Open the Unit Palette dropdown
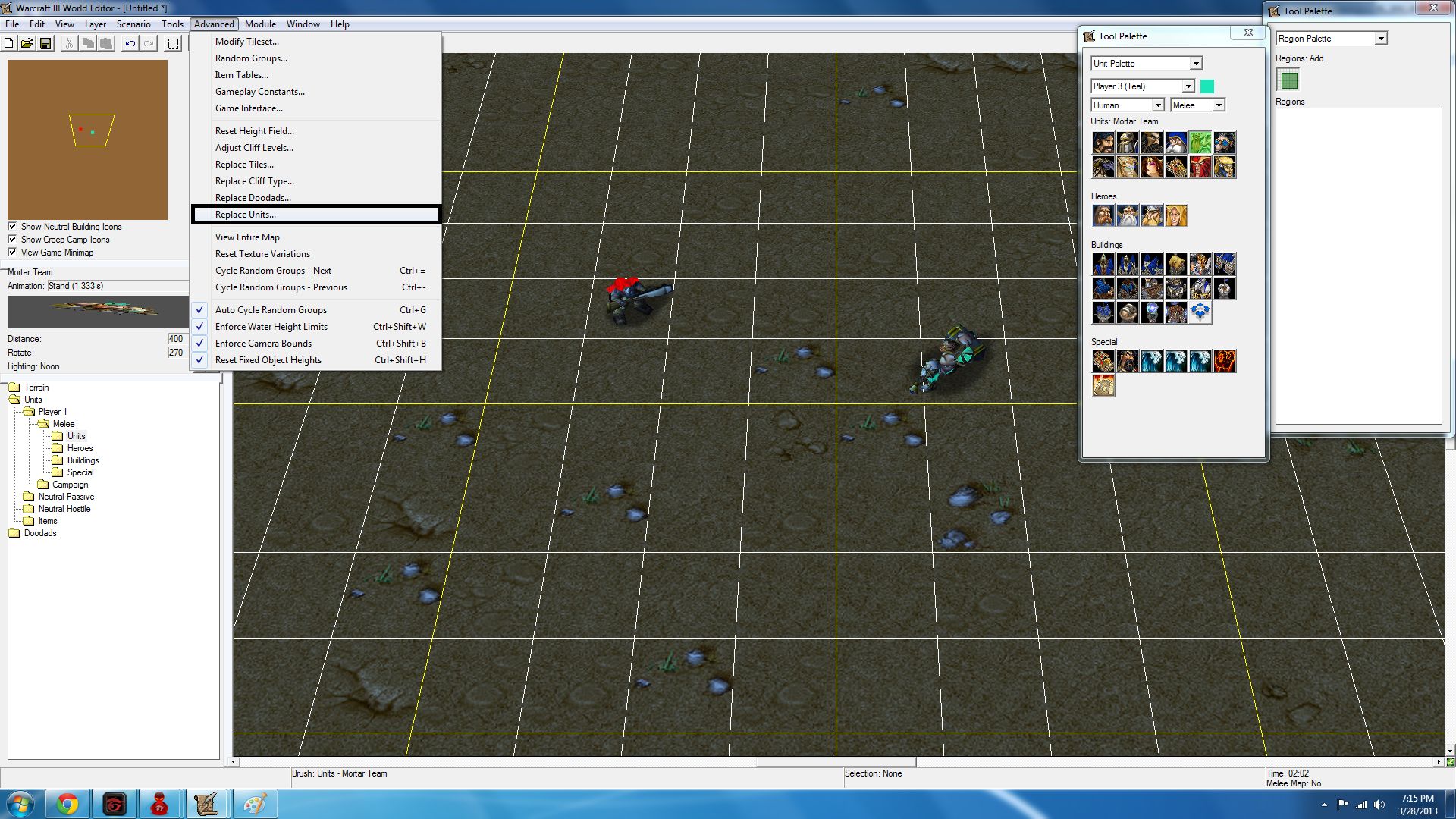The width and height of the screenshot is (1456, 819). [1147, 64]
